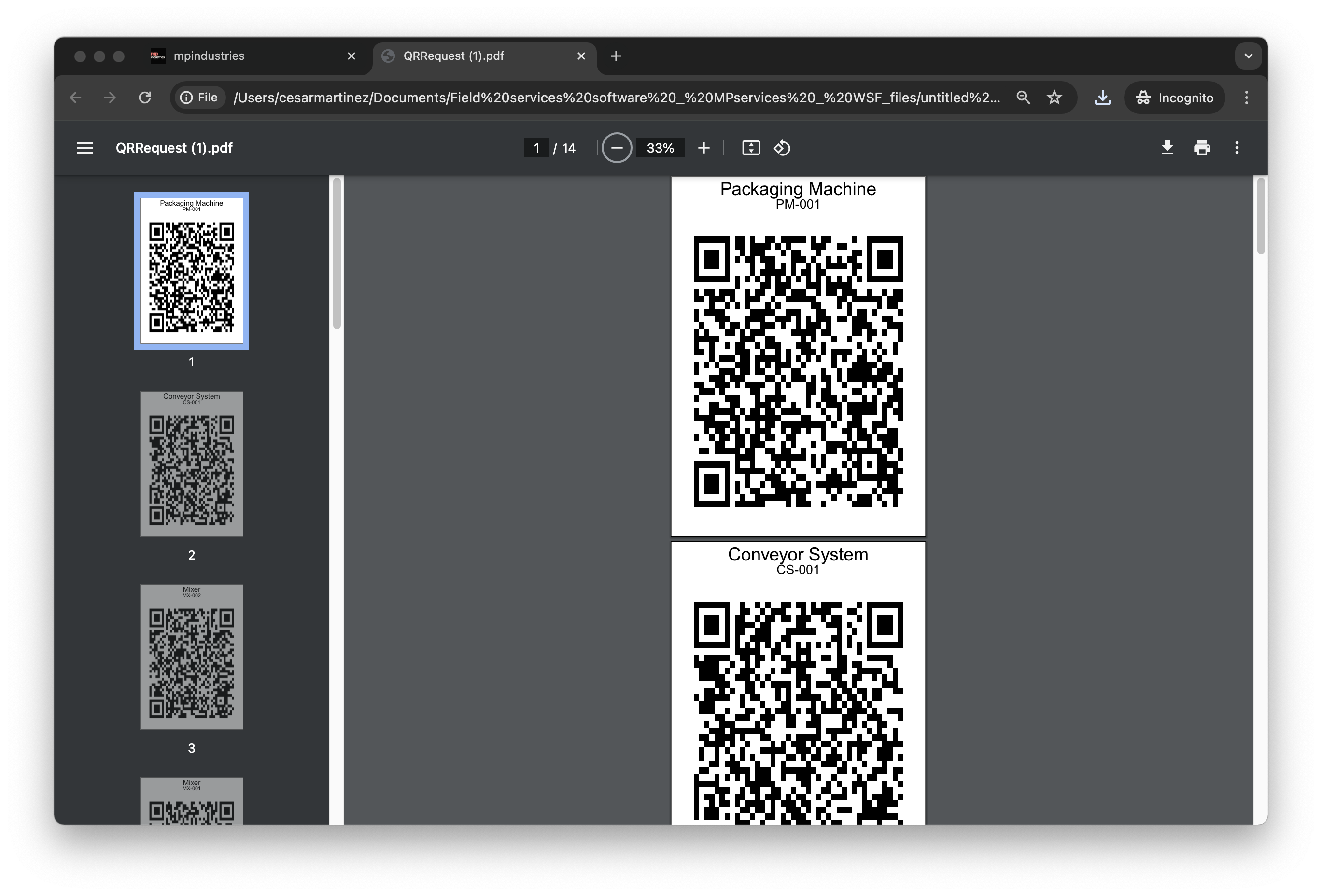Download the PDF from viewer toolbar
The height and width of the screenshot is (896, 1322).
pos(1167,148)
